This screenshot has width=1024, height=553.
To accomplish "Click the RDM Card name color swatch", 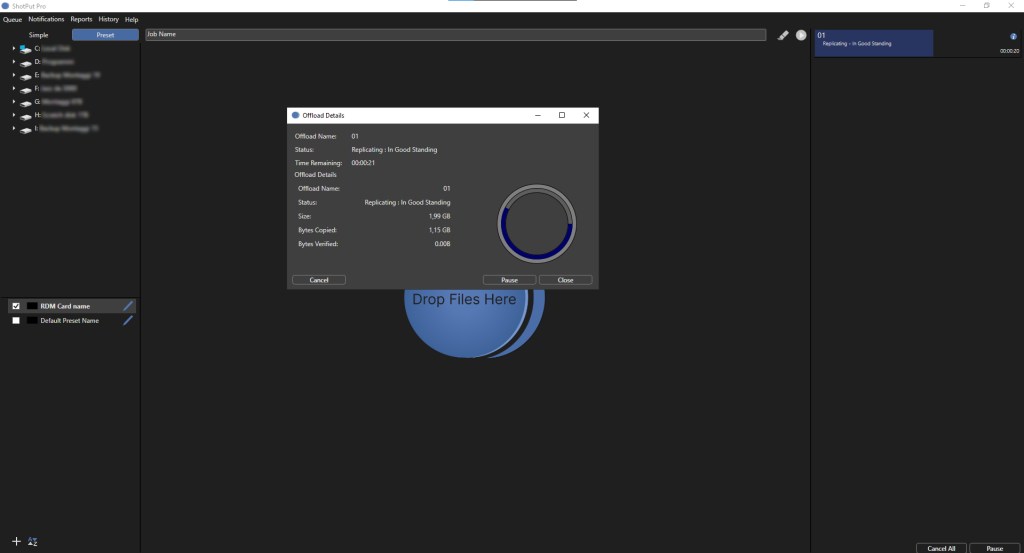I will (32, 306).
